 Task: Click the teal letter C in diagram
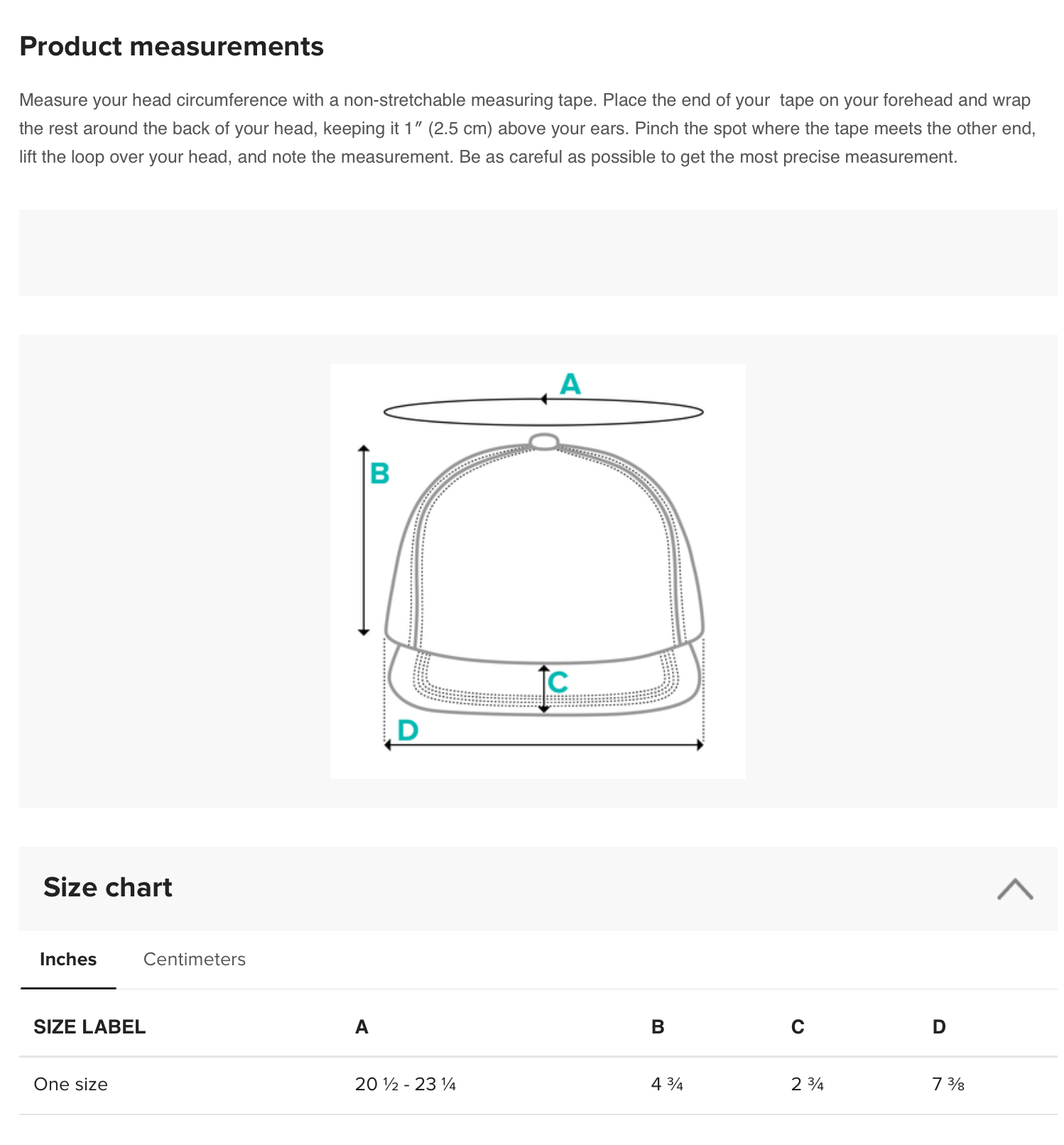click(x=558, y=682)
